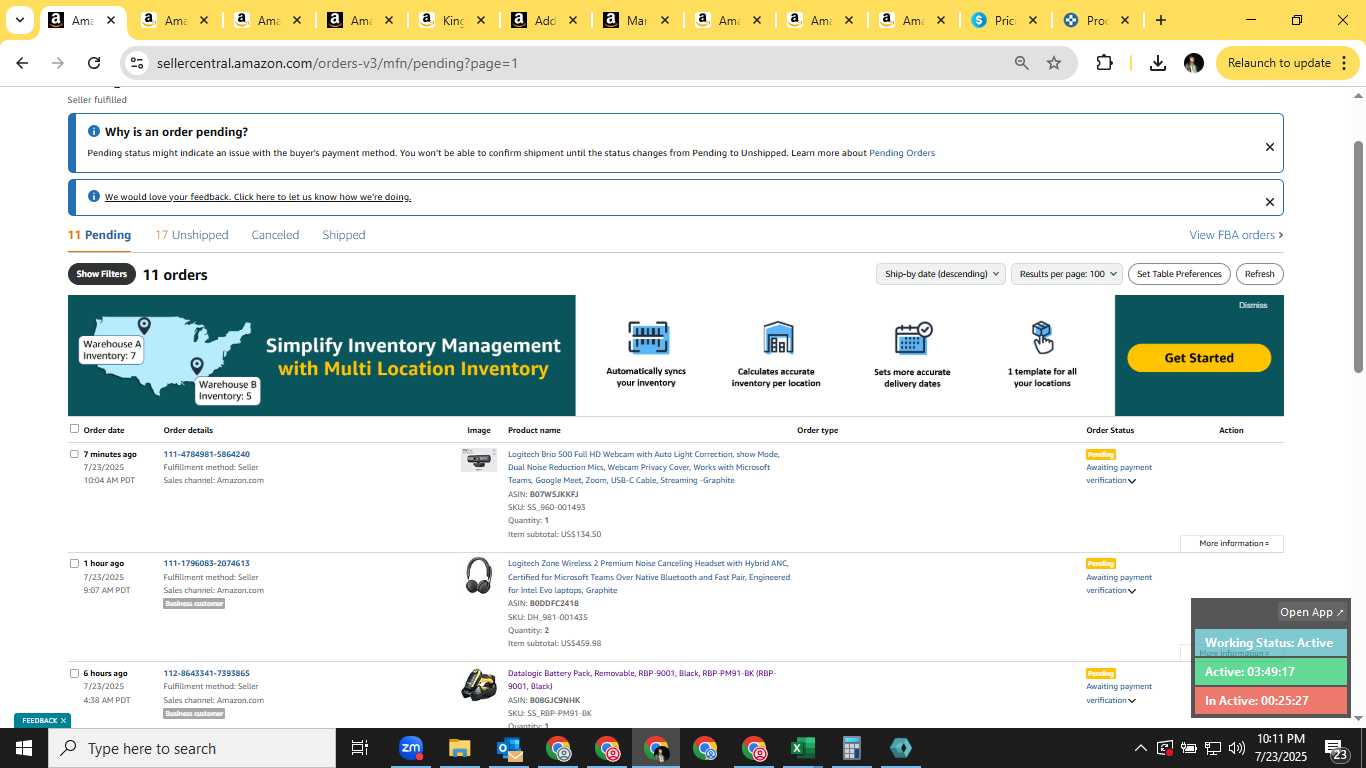Viewport: 1366px width, 768px height.
Task: Select order 112-8643341-7393865 checkbox
Action: (74, 673)
